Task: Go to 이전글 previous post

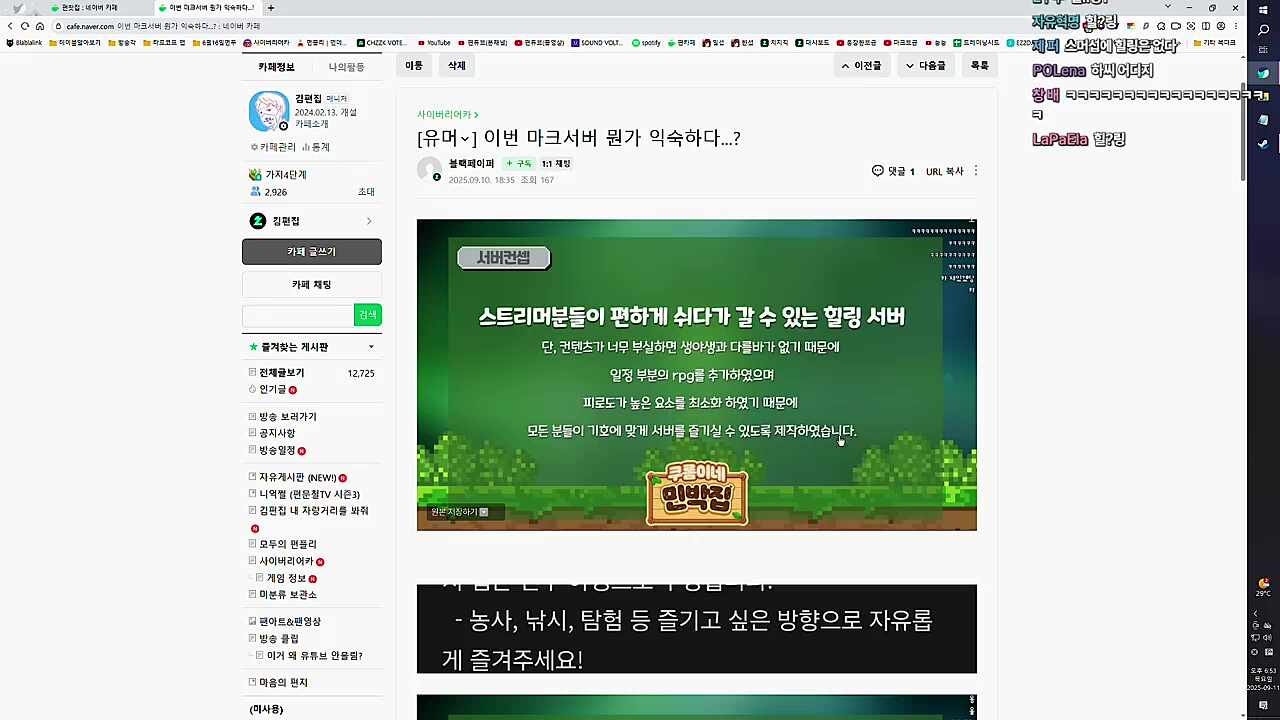Action: (862, 66)
